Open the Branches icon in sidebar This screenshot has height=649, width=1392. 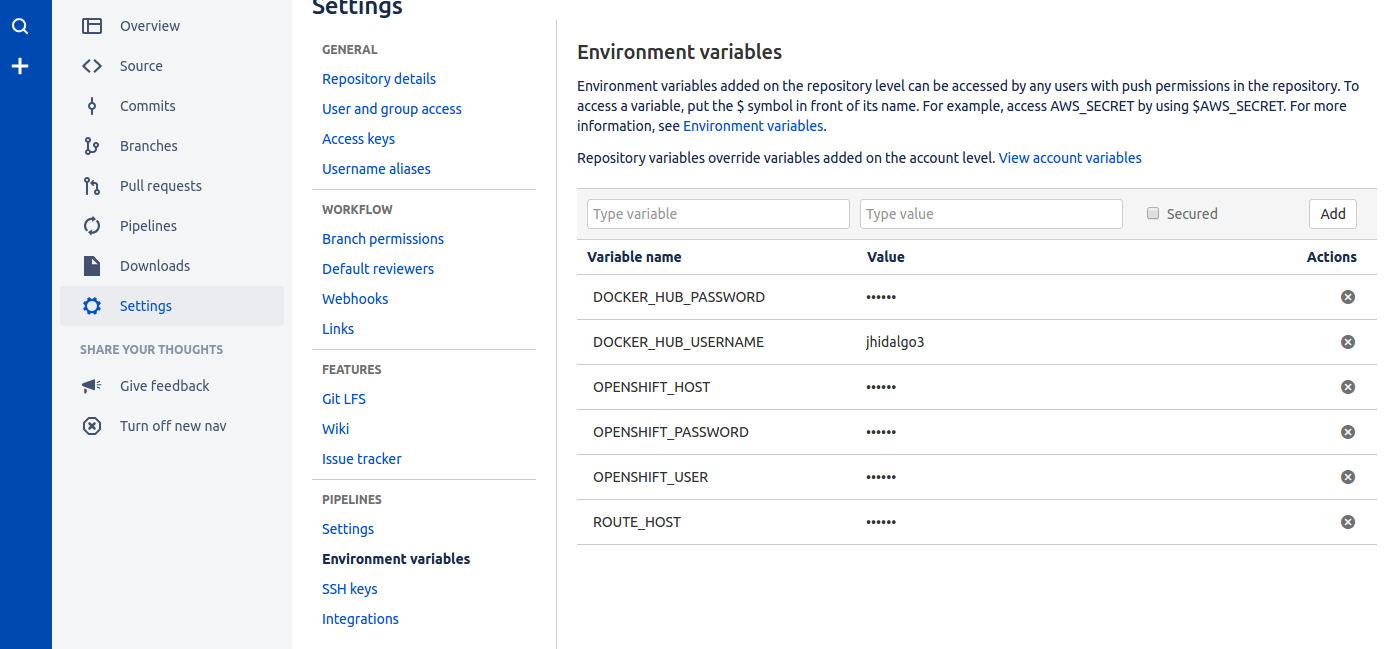tap(92, 146)
